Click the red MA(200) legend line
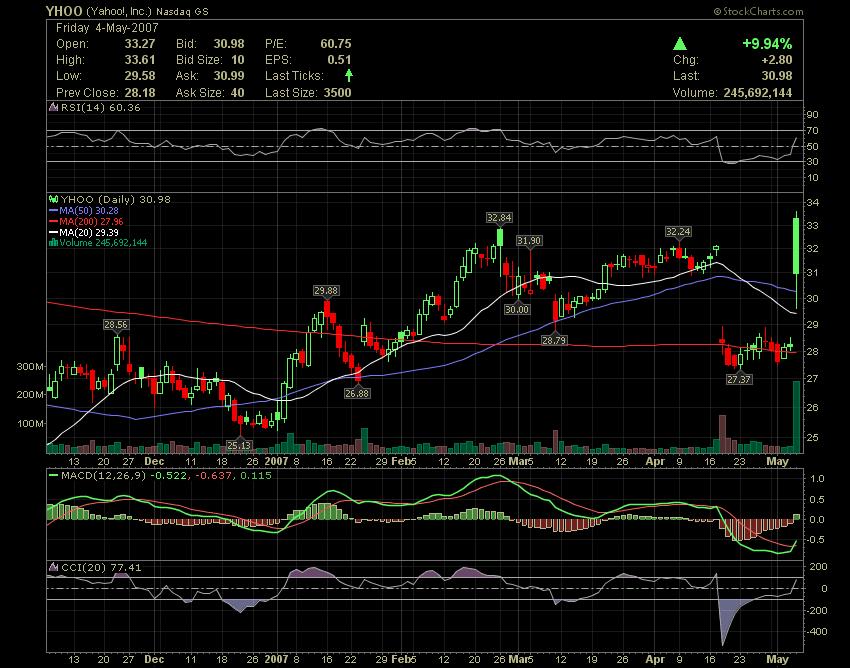This screenshot has width=850, height=668. click(x=53, y=221)
